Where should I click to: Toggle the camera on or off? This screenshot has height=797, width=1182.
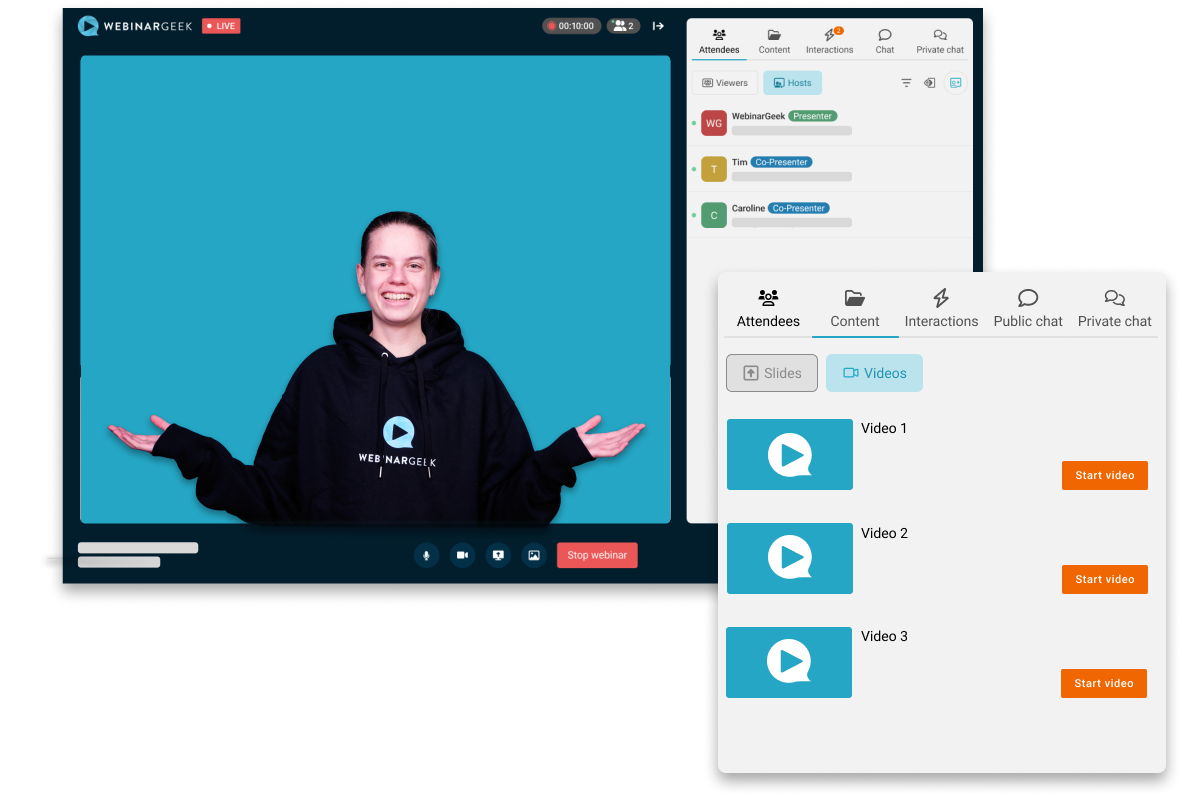[x=462, y=555]
